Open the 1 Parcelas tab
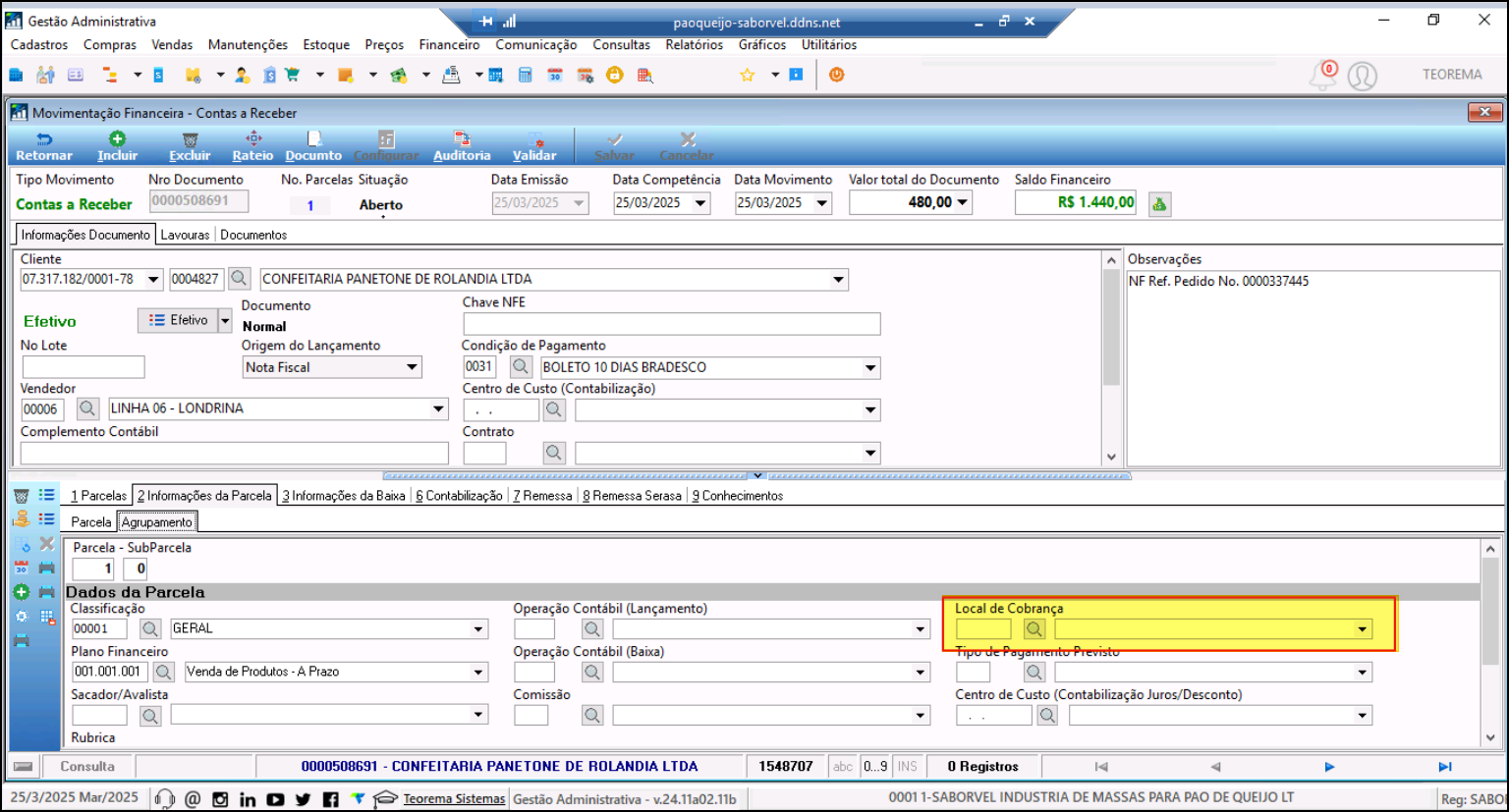The height and width of the screenshot is (812, 1509). 98,496
